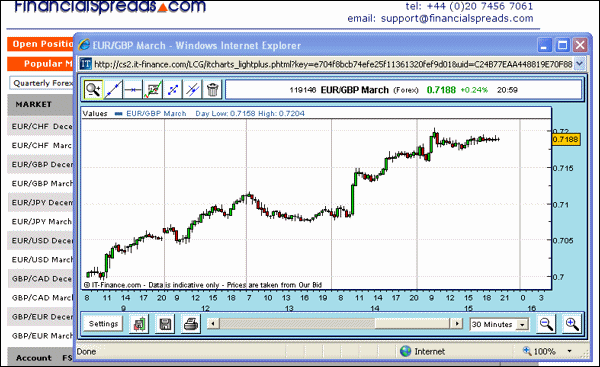Click the hatched scrollbar track area

click(x=297, y=324)
